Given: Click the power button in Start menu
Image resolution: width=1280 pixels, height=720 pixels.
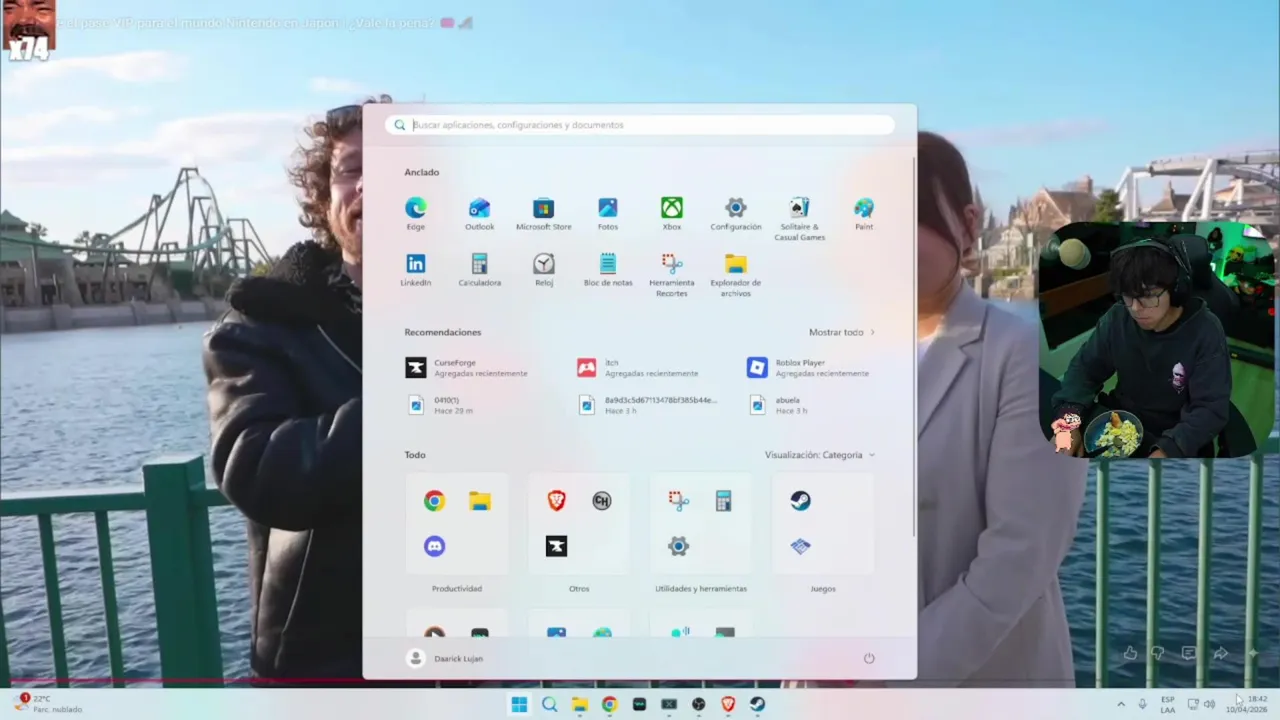Looking at the screenshot, I should [x=869, y=658].
